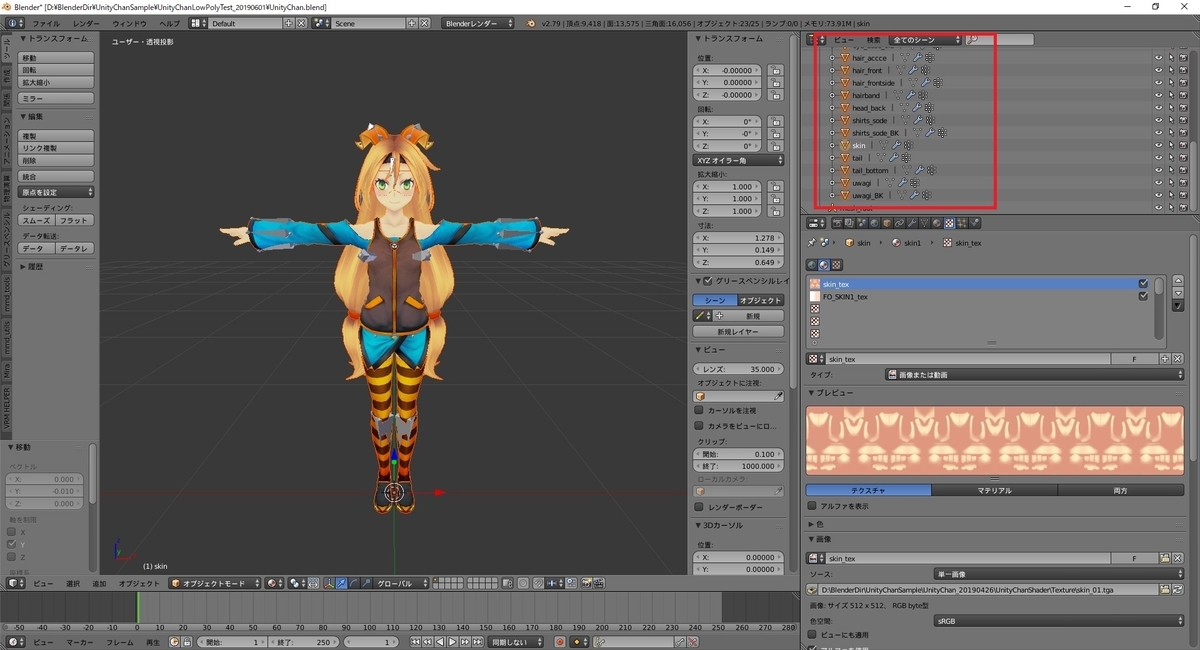The image size is (1200, 650).
Task: Switch preview to the Material tab
Action: (994, 490)
